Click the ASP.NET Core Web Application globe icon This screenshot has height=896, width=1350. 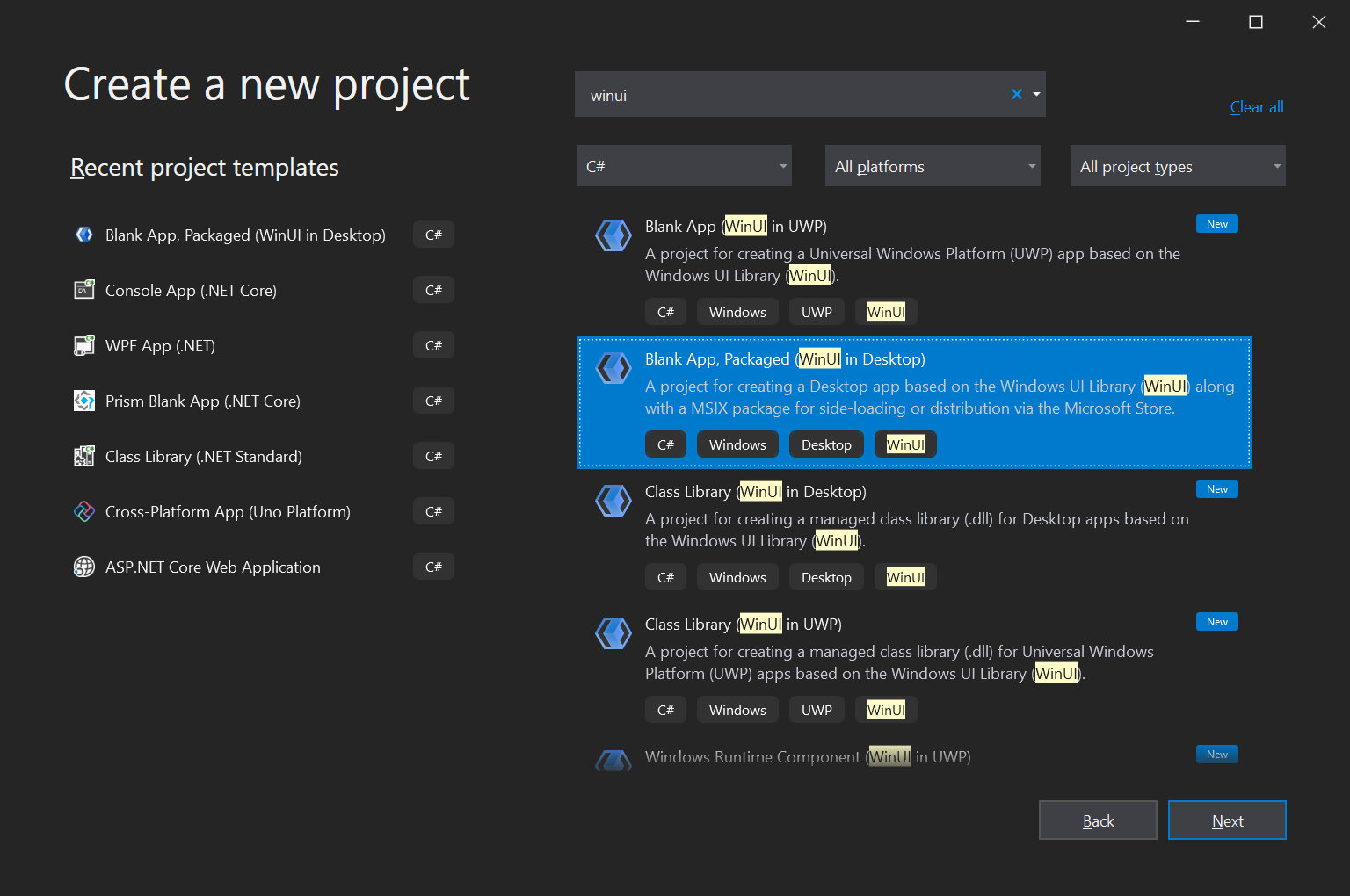coord(84,567)
